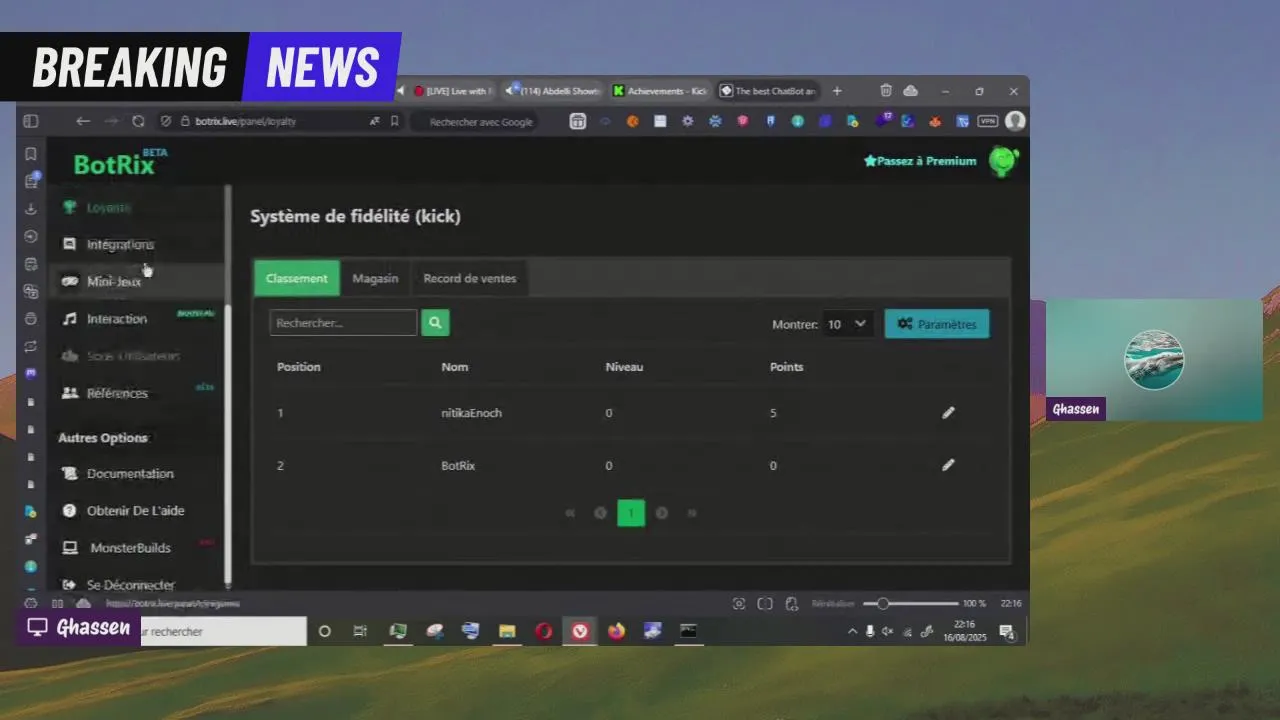The image size is (1280, 720).
Task: Open the closed tabs trash icon
Action: point(886,91)
